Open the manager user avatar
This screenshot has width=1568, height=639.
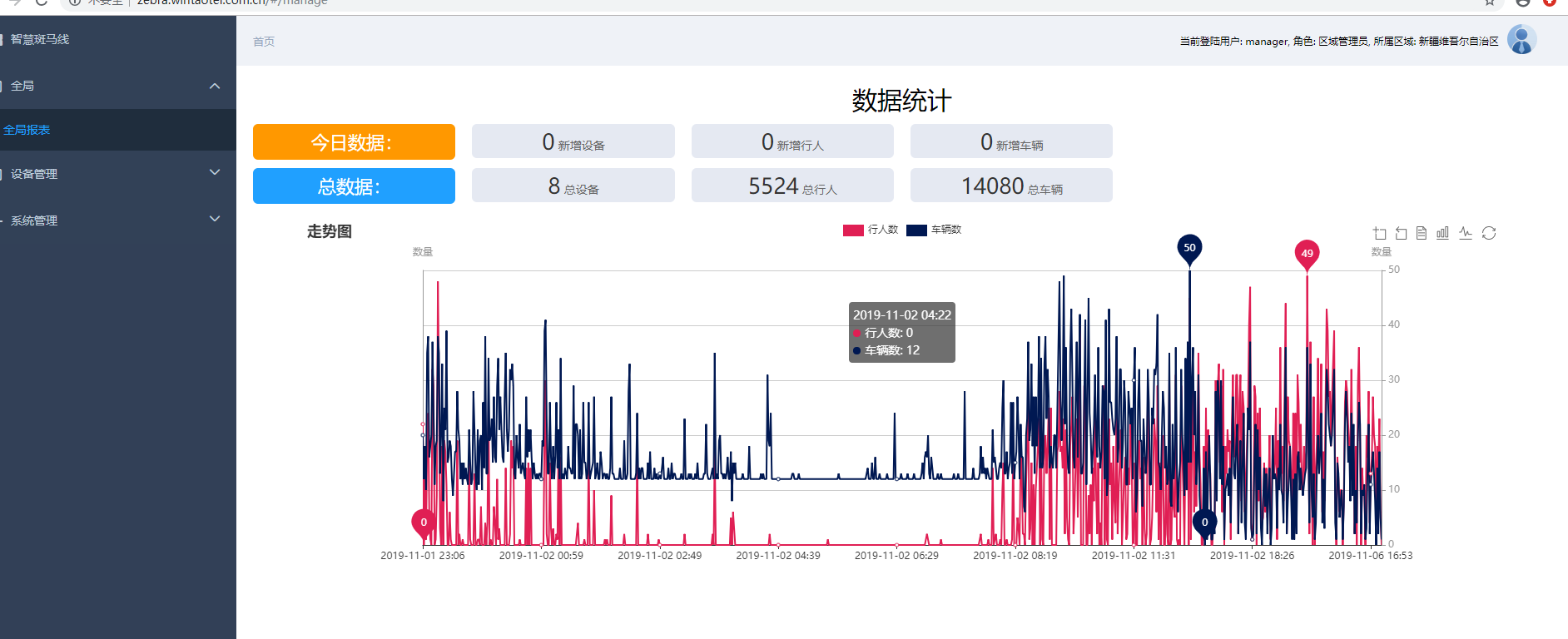click(1521, 39)
